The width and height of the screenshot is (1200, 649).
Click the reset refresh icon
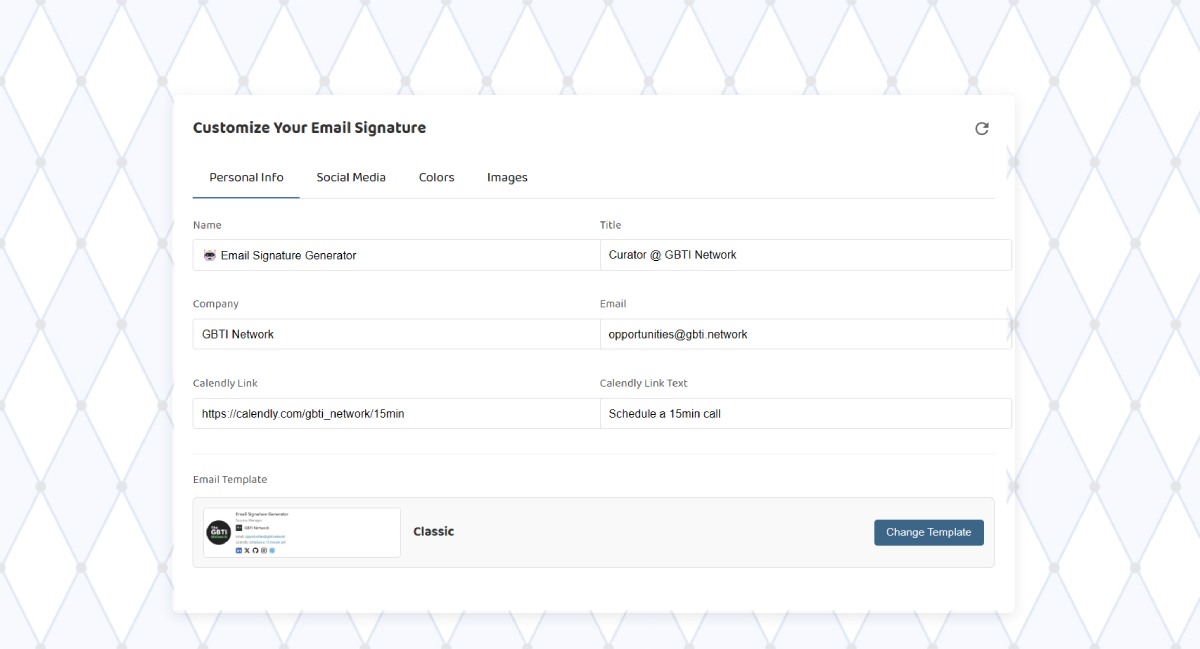[982, 128]
